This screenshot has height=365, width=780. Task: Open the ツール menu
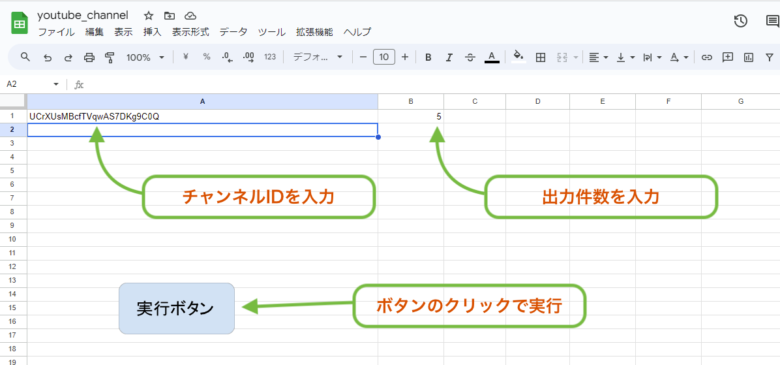[x=272, y=32]
